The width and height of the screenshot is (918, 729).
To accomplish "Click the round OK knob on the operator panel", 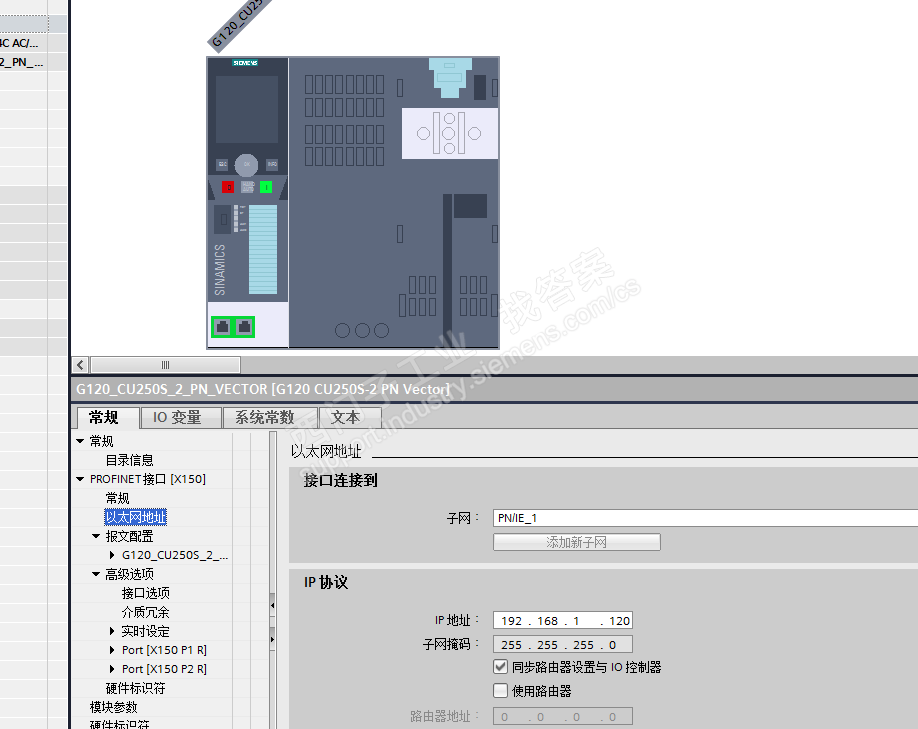I will click(x=246, y=165).
